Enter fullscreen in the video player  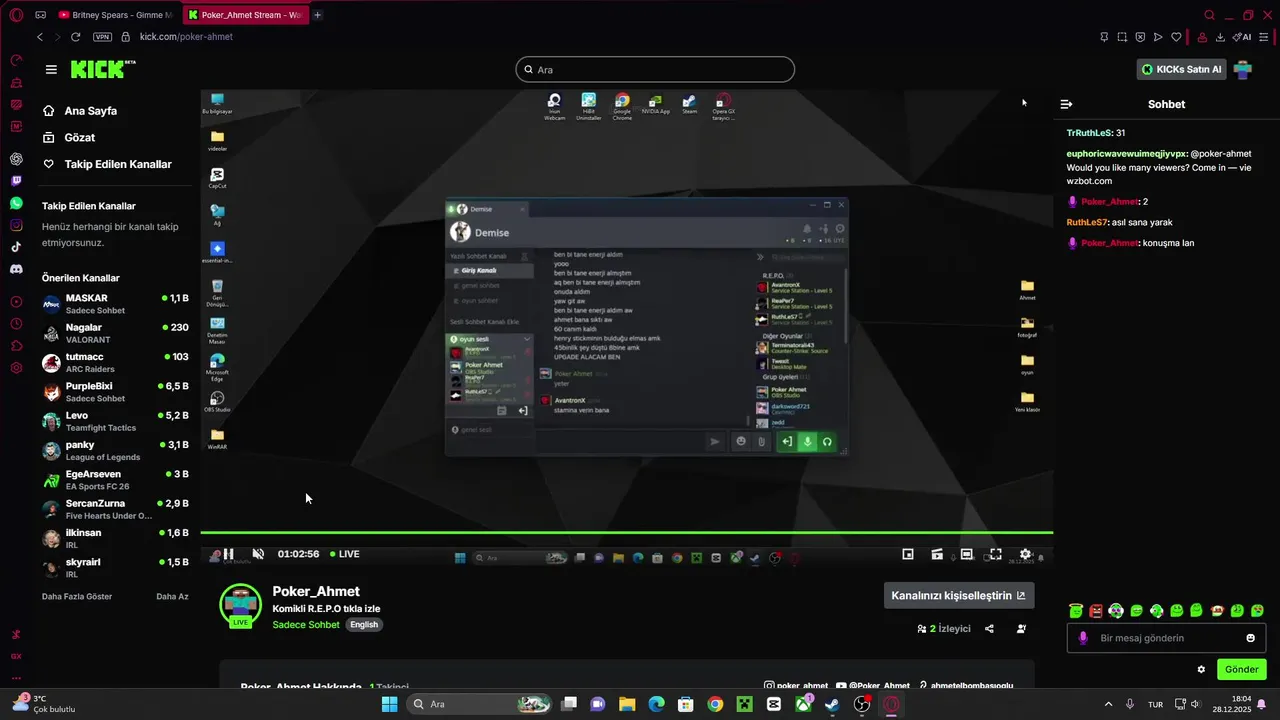click(x=995, y=554)
